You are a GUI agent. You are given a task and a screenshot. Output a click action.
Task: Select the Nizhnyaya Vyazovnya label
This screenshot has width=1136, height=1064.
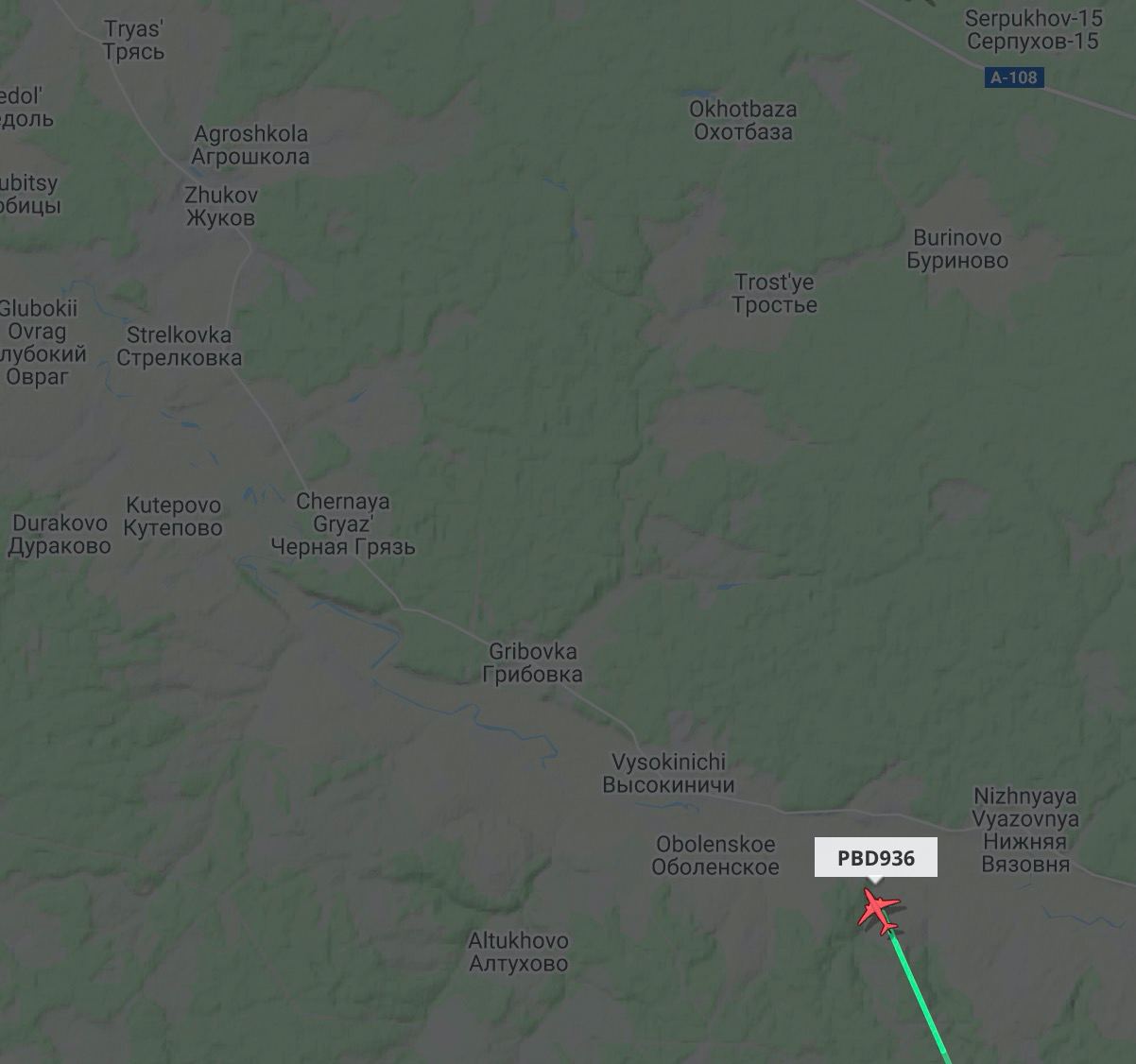(x=1025, y=830)
